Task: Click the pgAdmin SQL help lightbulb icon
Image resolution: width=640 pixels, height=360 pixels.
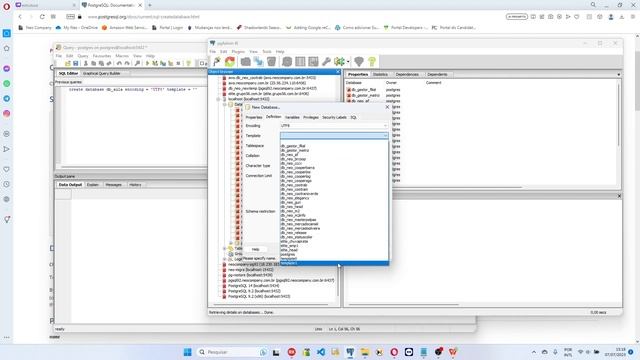Action: pyautogui.click(x=372, y=62)
